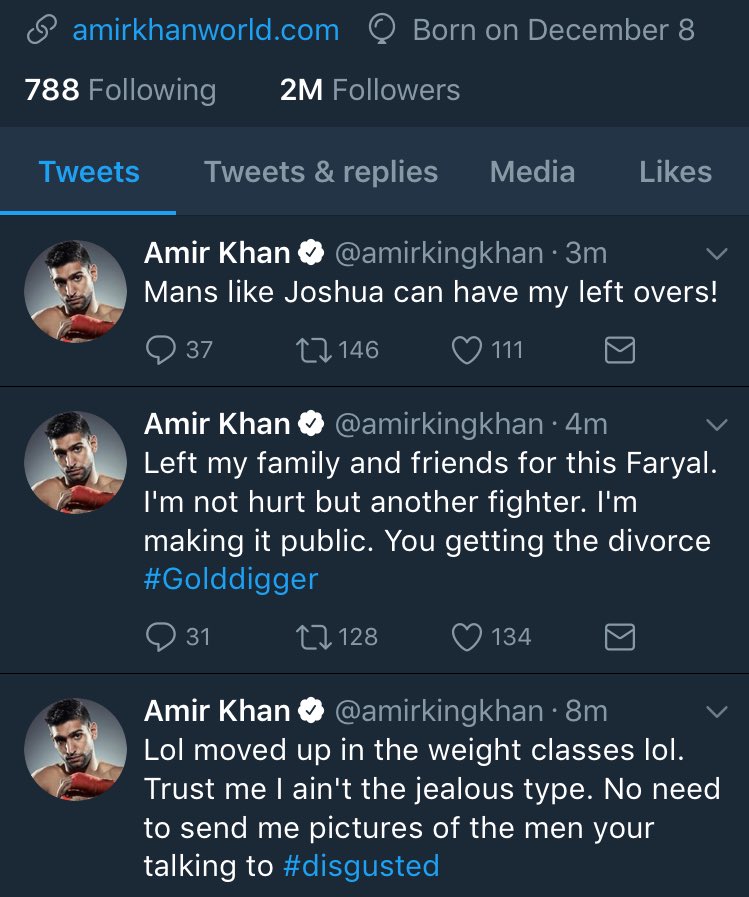Show more options for the 8m tweet
The image size is (749, 897).
pyautogui.click(x=716, y=712)
